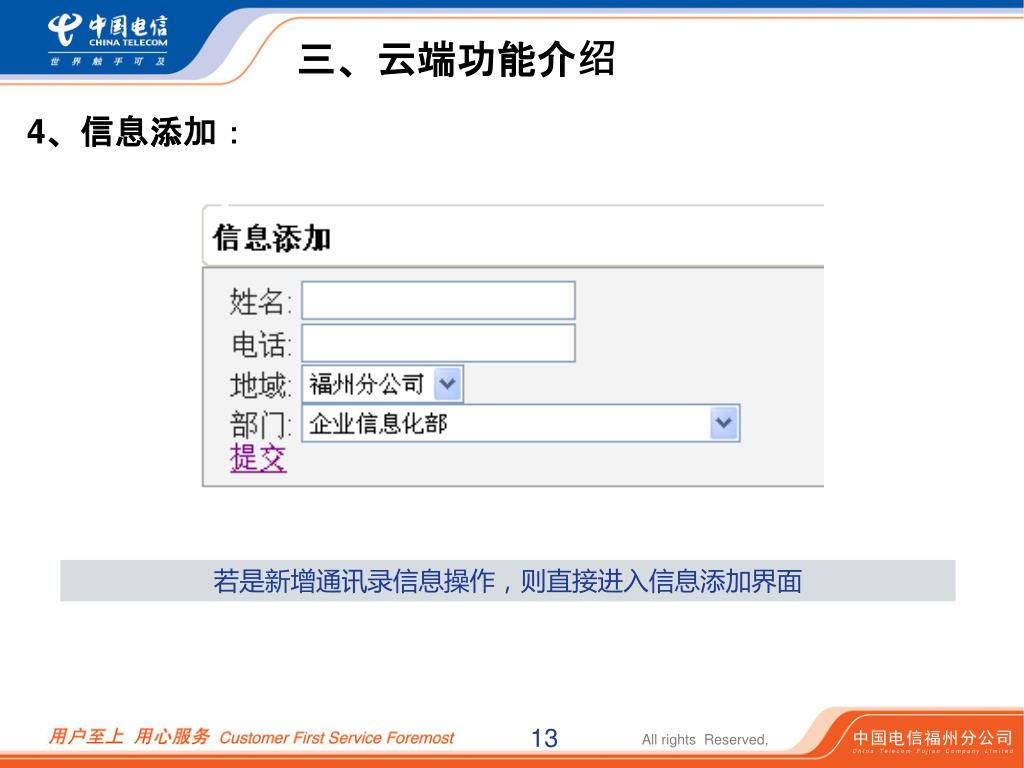Image resolution: width=1024 pixels, height=768 pixels.
Task: Click the 姓名 field label
Action: pos(260,302)
